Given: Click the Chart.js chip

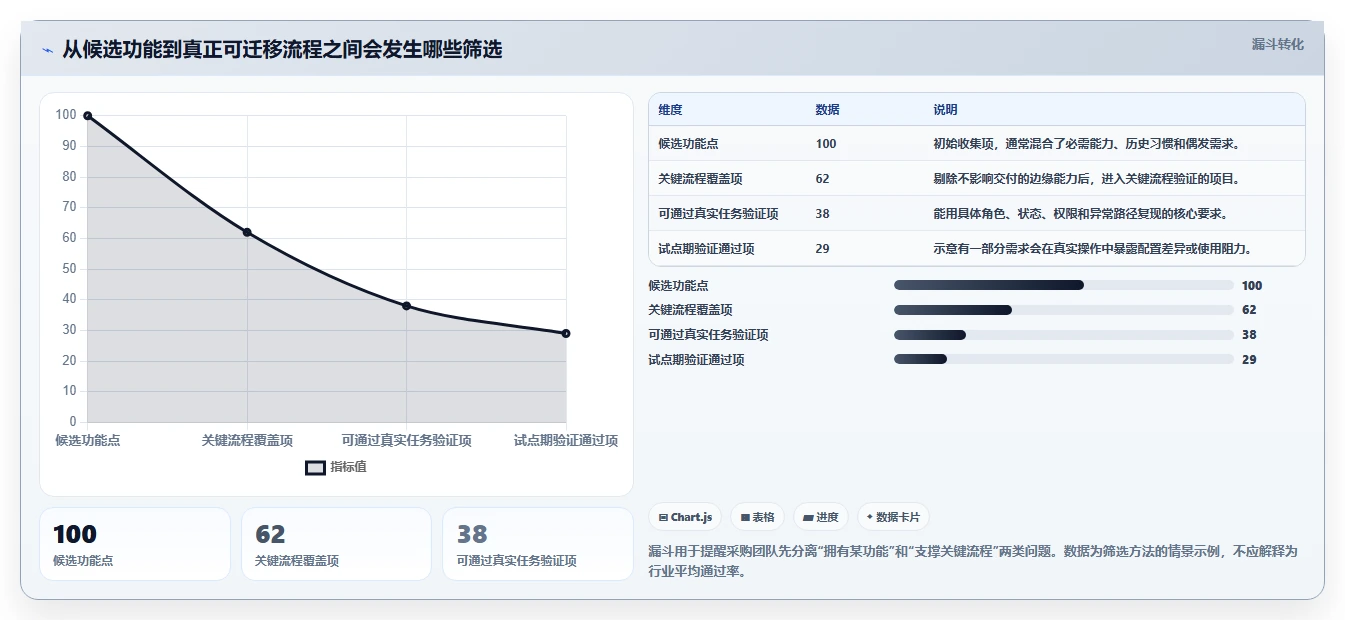Looking at the screenshot, I should coord(686,517).
